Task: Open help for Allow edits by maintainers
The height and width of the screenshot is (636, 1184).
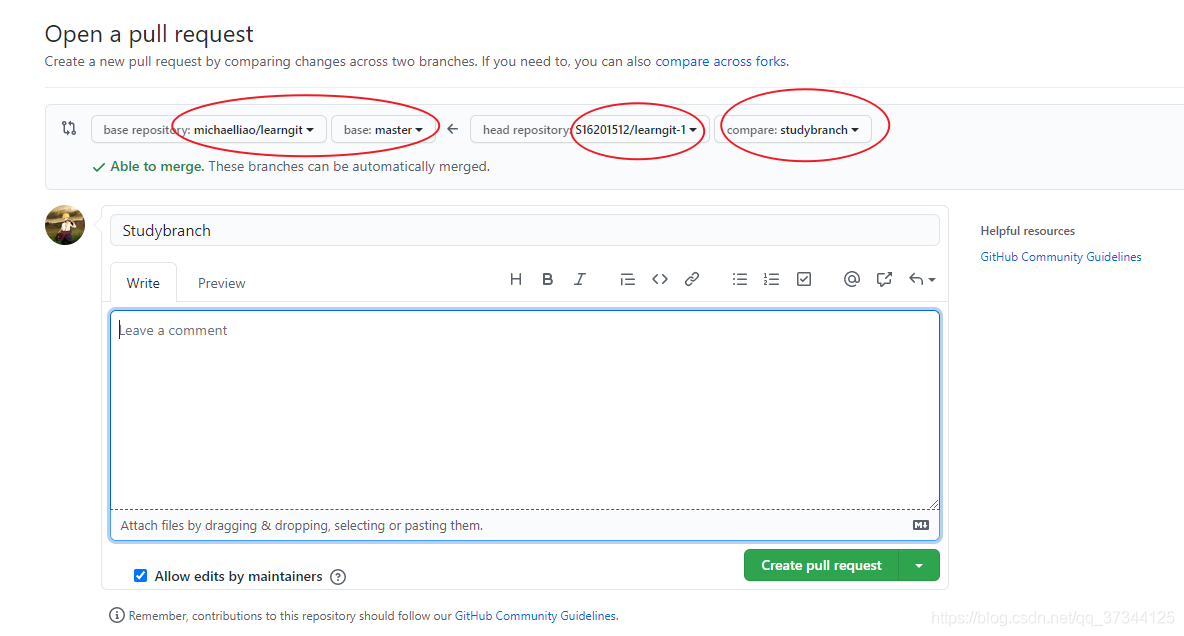Action: click(x=338, y=577)
